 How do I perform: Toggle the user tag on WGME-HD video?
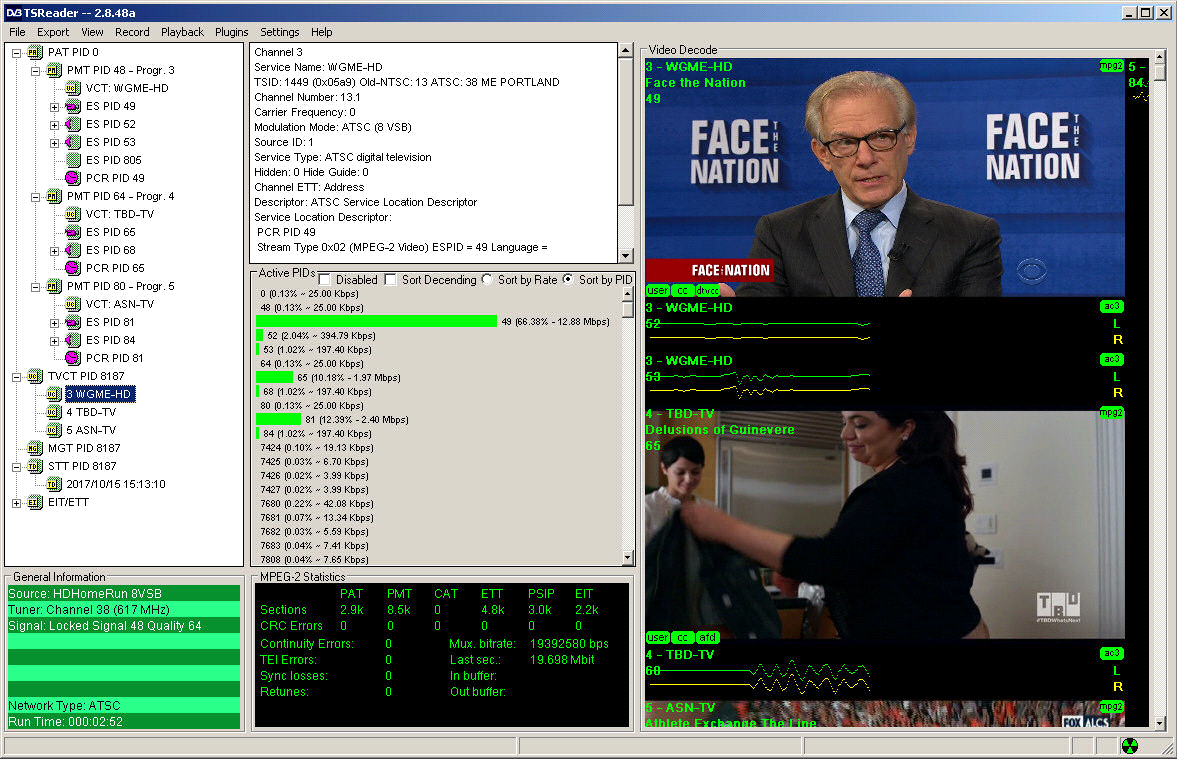pyautogui.click(x=658, y=291)
